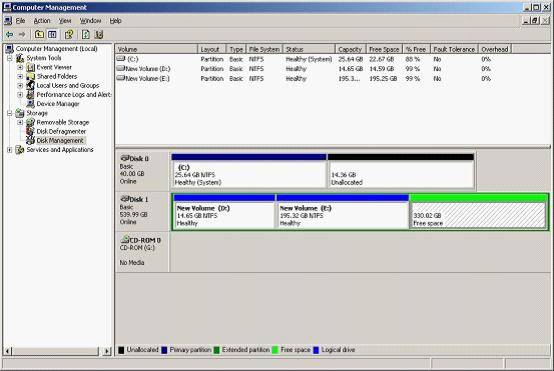Select Device Manager label in tree
554x371 pixels.
pyautogui.click(x=58, y=104)
